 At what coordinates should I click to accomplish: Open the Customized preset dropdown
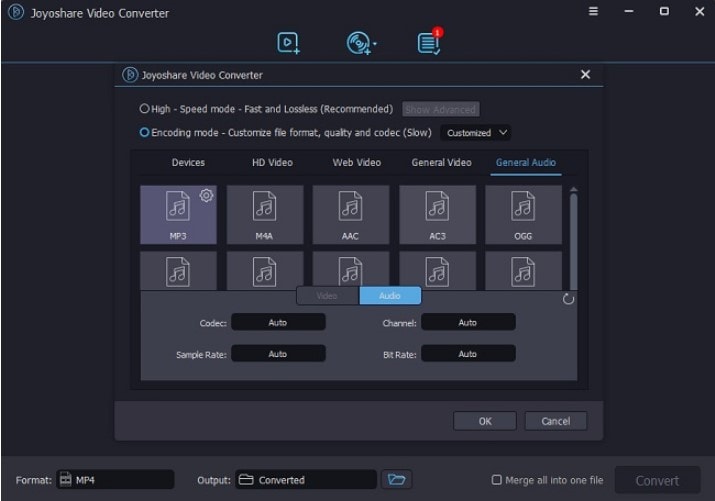coord(475,133)
